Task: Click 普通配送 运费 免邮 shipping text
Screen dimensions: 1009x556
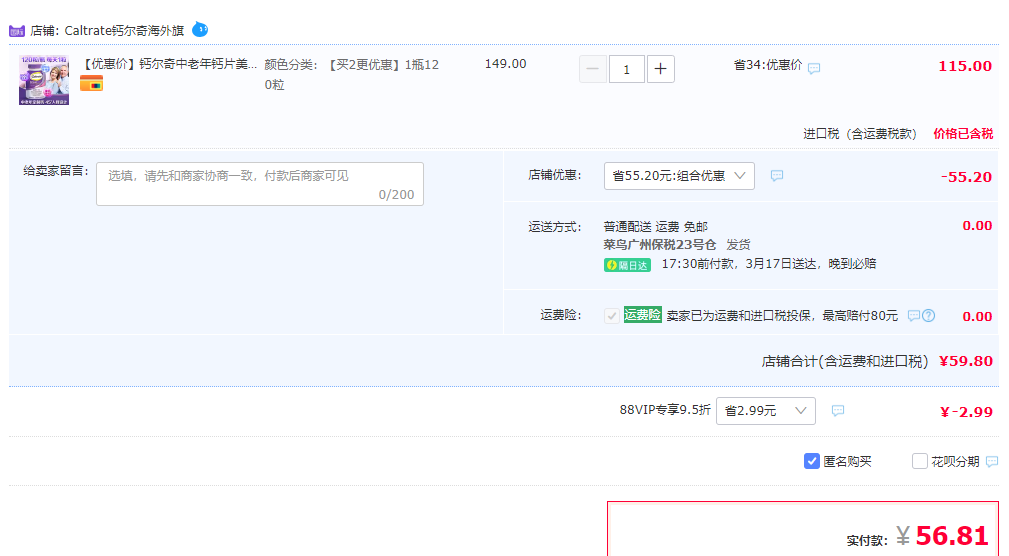Action: tap(656, 227)
